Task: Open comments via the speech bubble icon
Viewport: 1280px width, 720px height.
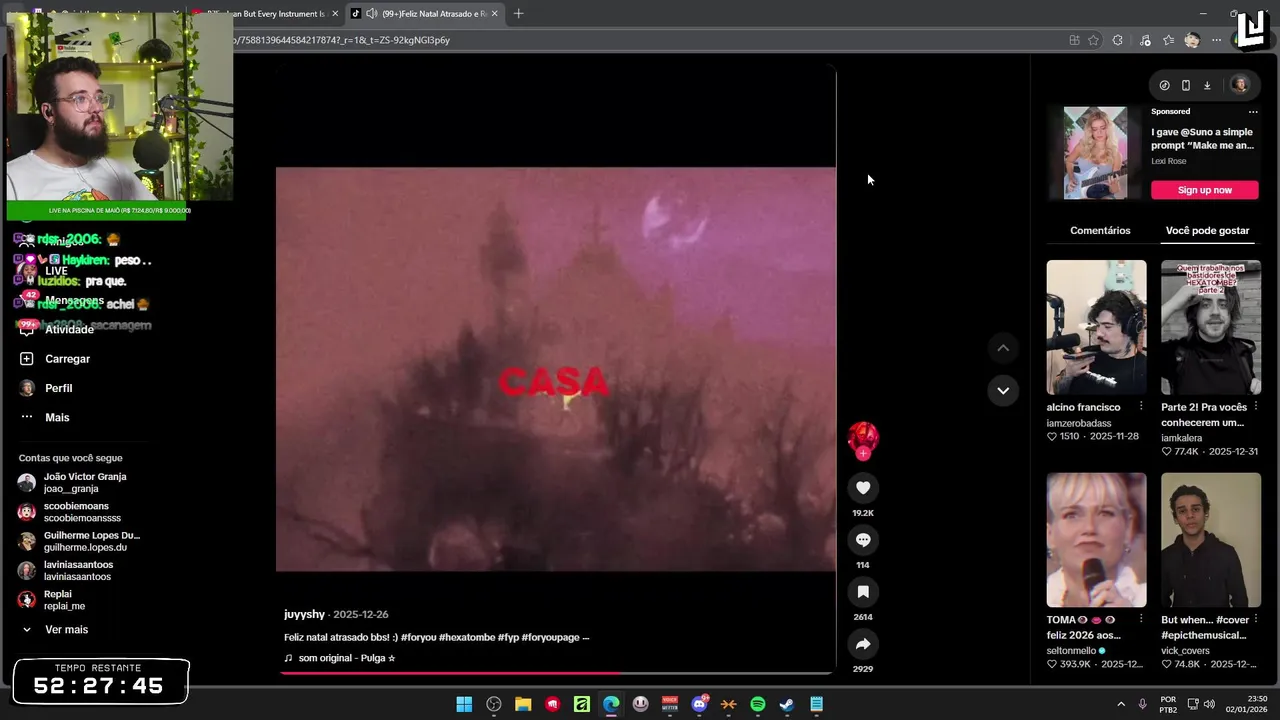Action: pos(863,540)
